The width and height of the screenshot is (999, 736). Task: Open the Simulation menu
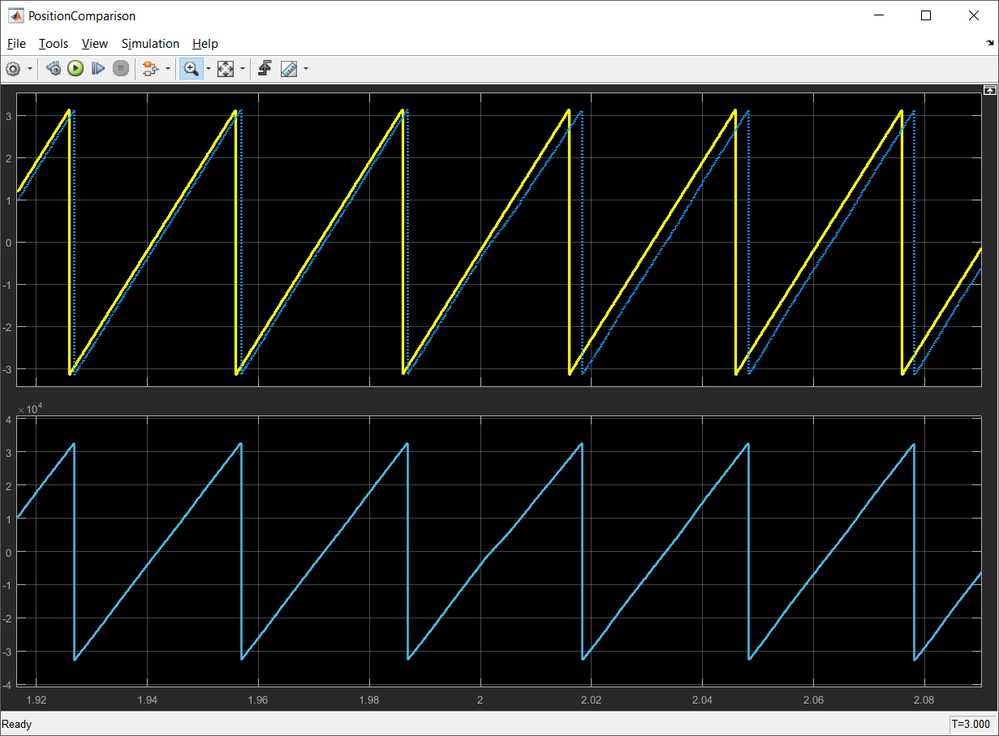(150, 43)
